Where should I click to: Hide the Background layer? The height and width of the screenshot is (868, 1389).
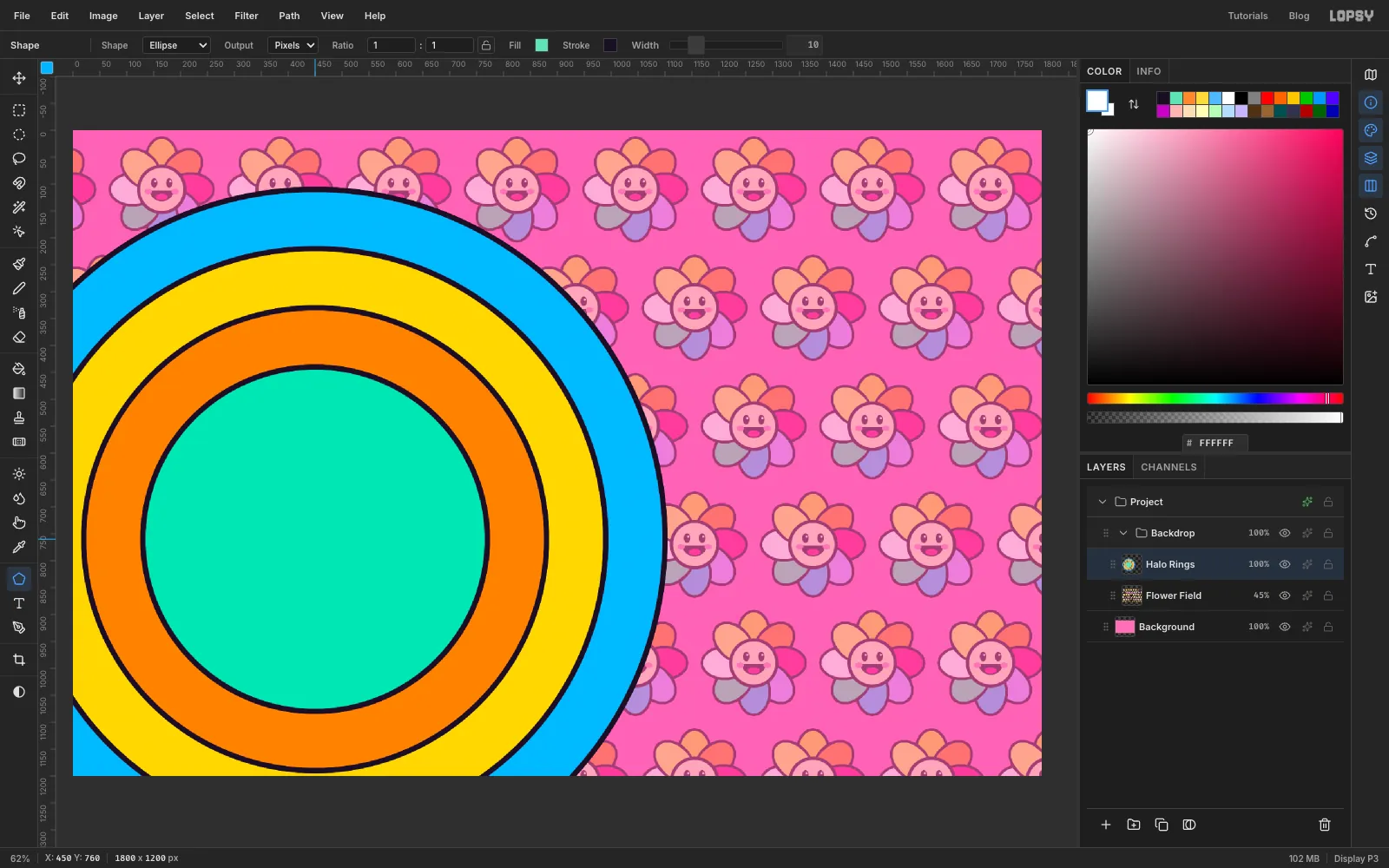(1285, 627)
